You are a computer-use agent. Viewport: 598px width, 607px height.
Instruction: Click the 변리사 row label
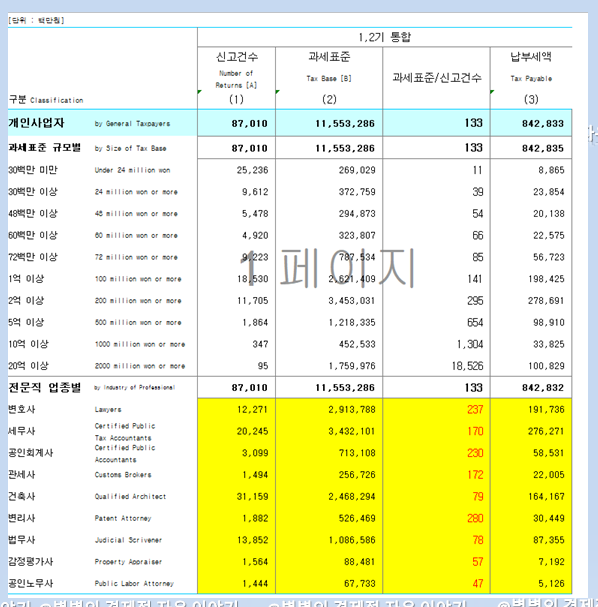pyautogui.click(x=22, y=518)
